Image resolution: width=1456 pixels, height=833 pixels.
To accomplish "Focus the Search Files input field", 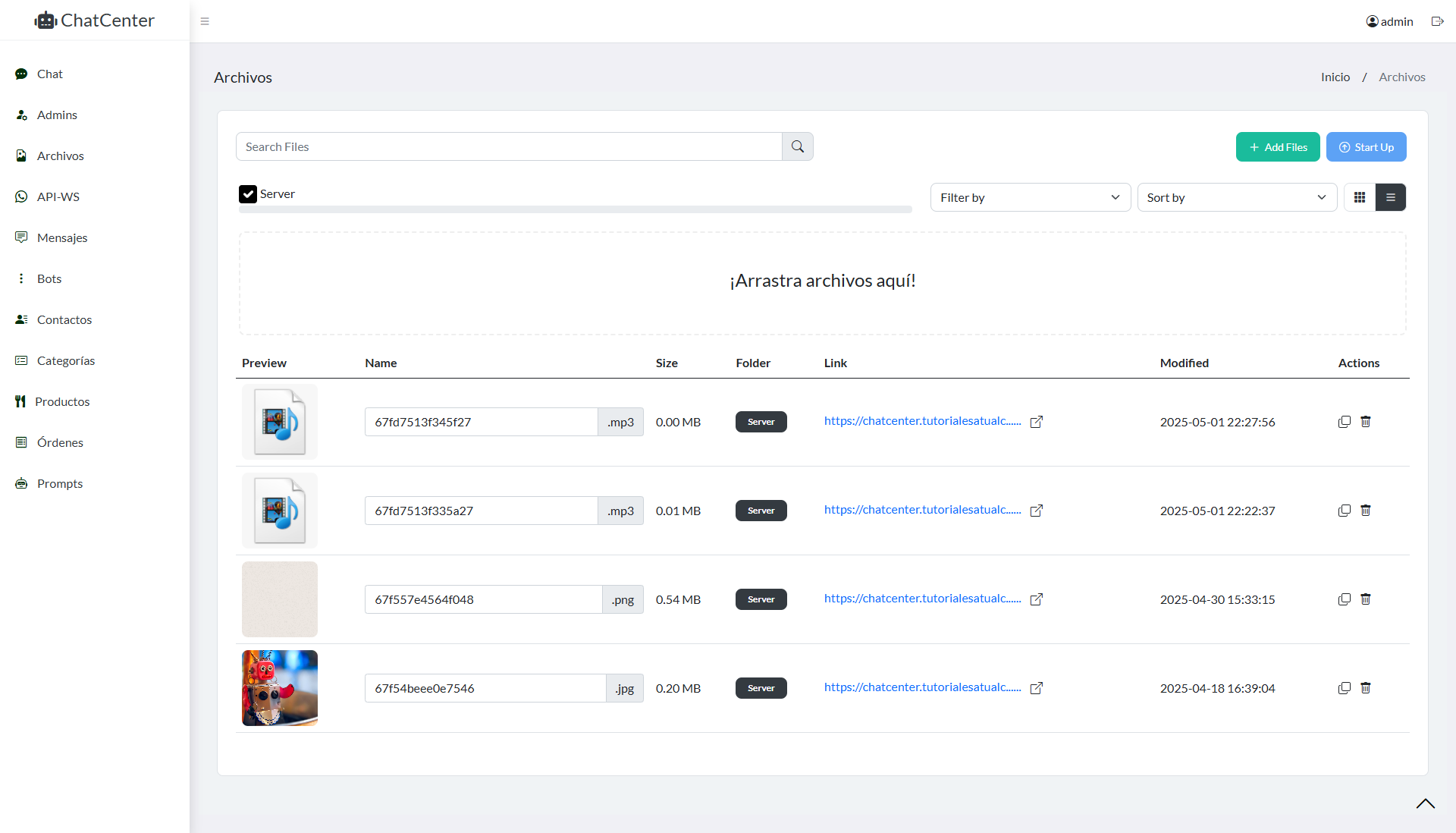I will pyautogui.click(x=509, y=146).
